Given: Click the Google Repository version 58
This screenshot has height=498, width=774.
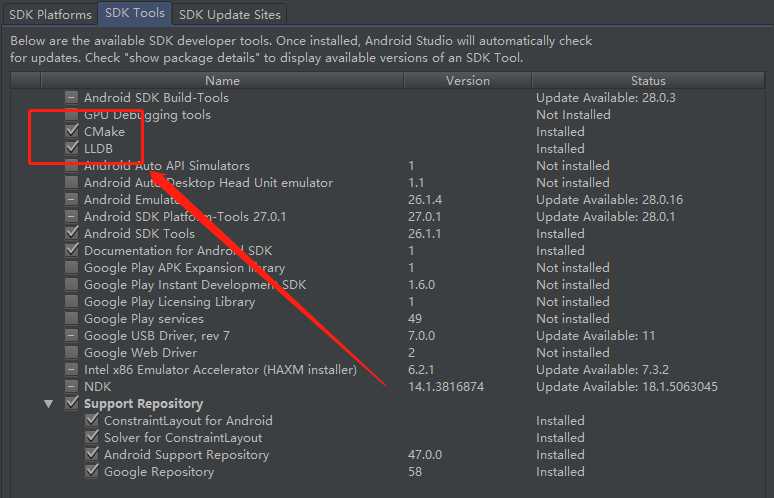Looking at the screenshot, I should coord(415,472).
